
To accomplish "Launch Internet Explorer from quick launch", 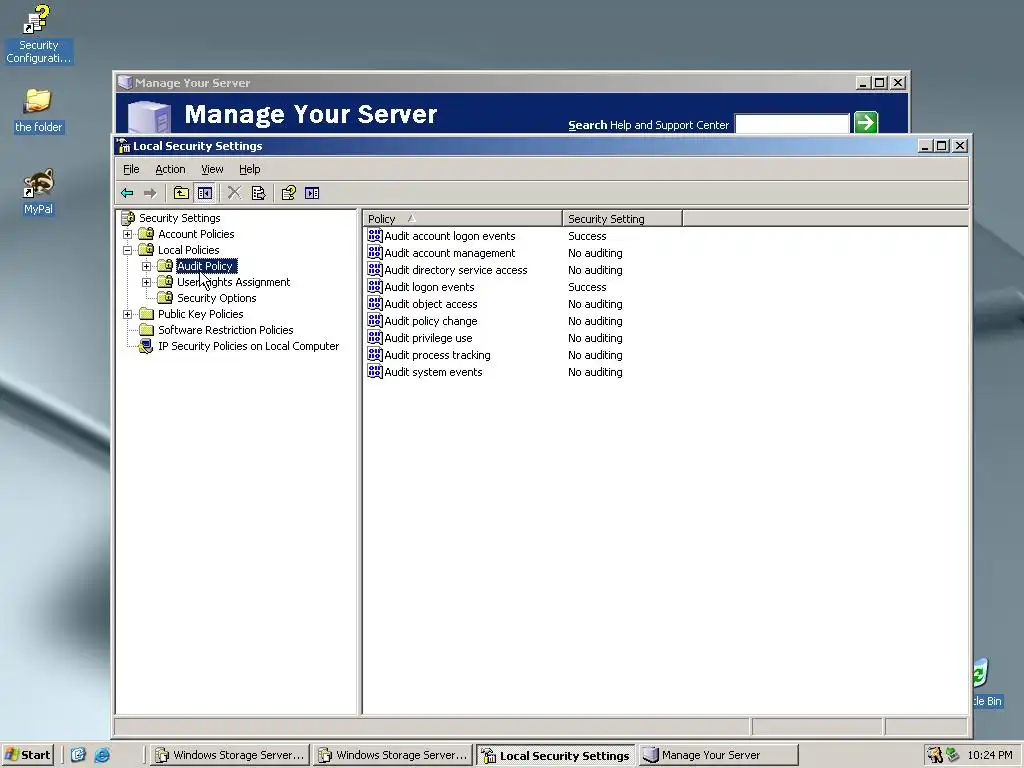I will point(102,755).
